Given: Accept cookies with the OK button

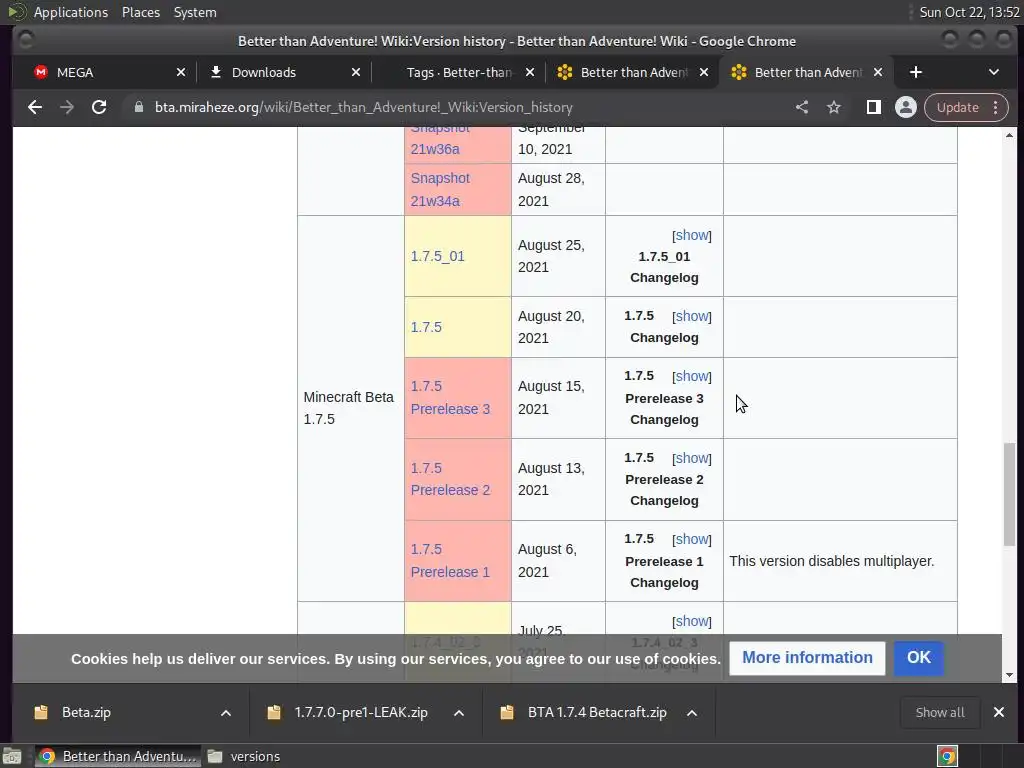Looking at the screenshot, I should click(x=918, y=658).
